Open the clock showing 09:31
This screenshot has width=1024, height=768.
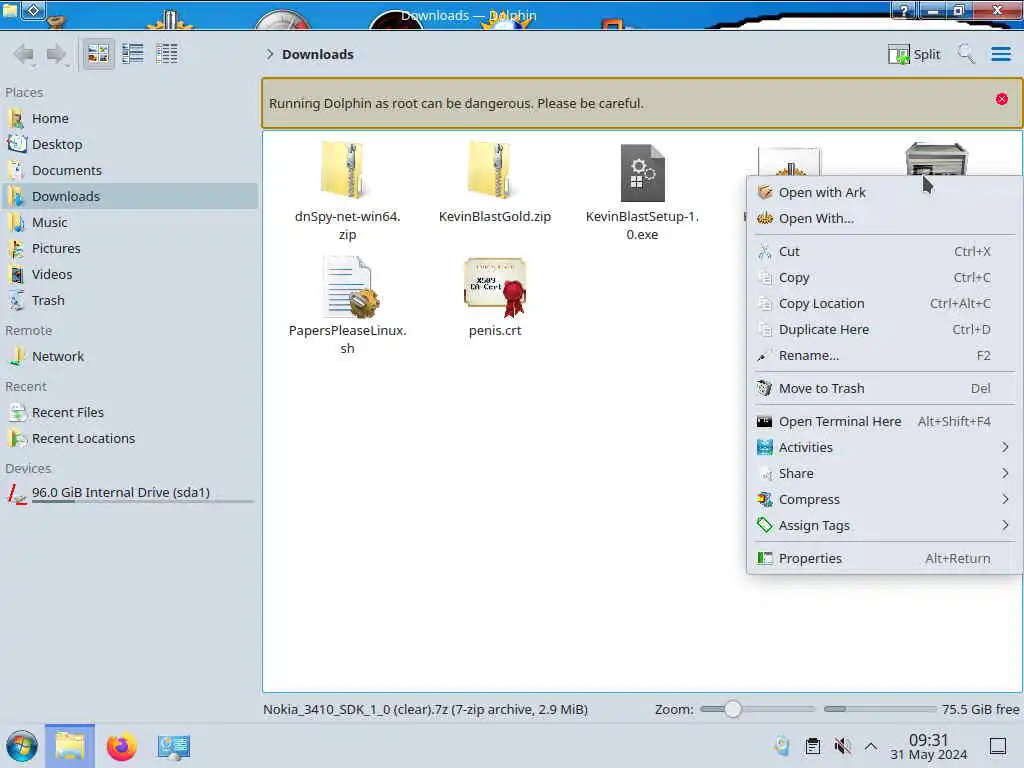pyautogui.click(x=928, y=746)
